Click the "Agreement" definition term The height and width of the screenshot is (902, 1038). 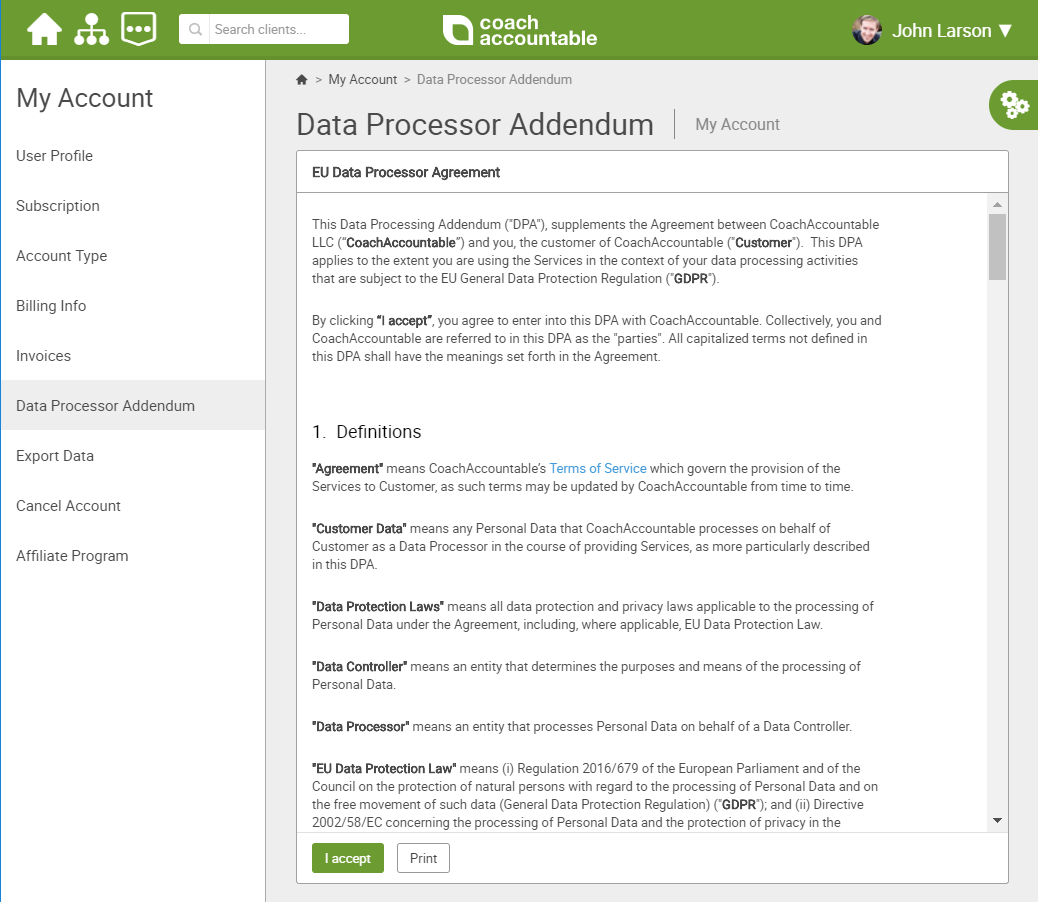point(347,469)
